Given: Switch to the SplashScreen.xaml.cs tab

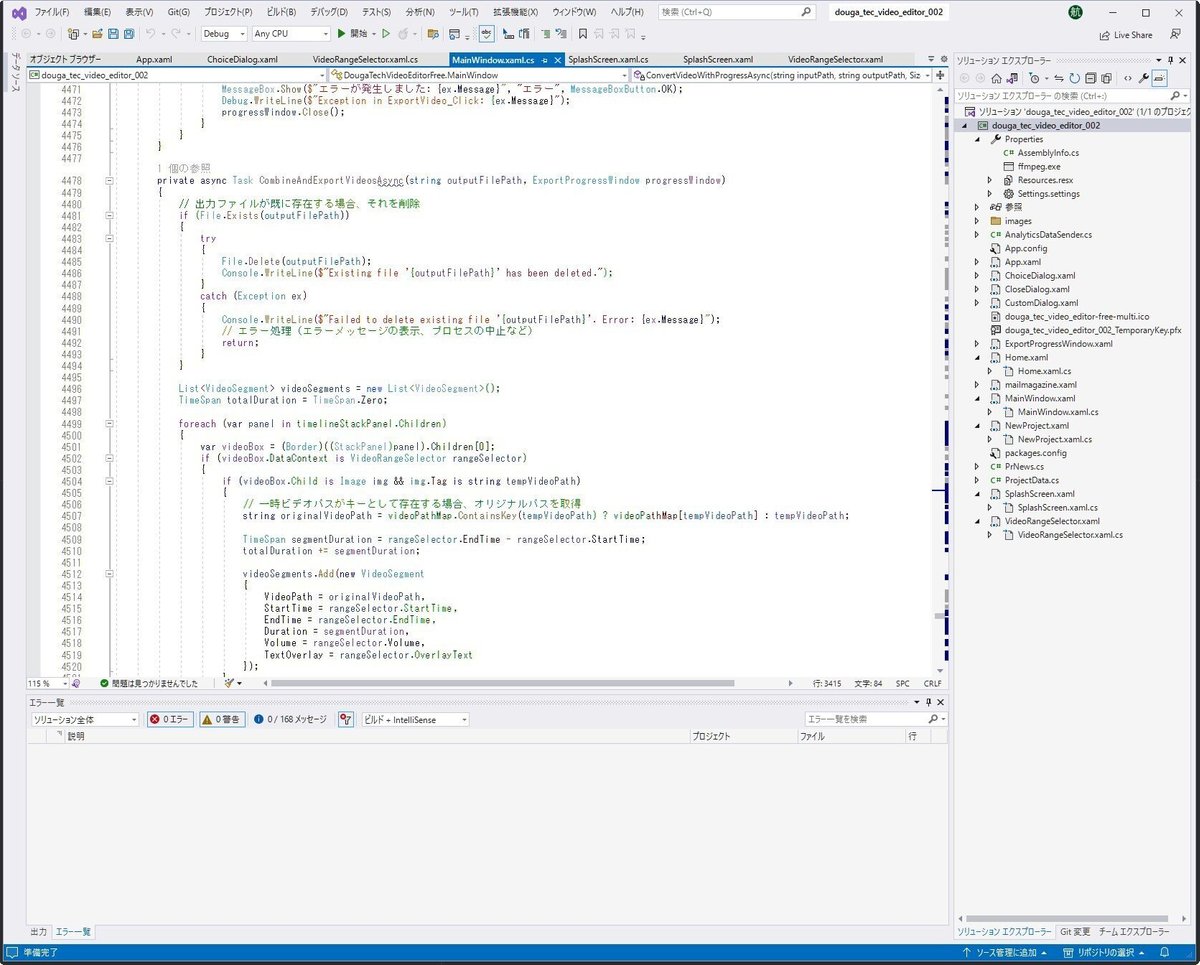Looking at the screenshot, I should point(608,59).
